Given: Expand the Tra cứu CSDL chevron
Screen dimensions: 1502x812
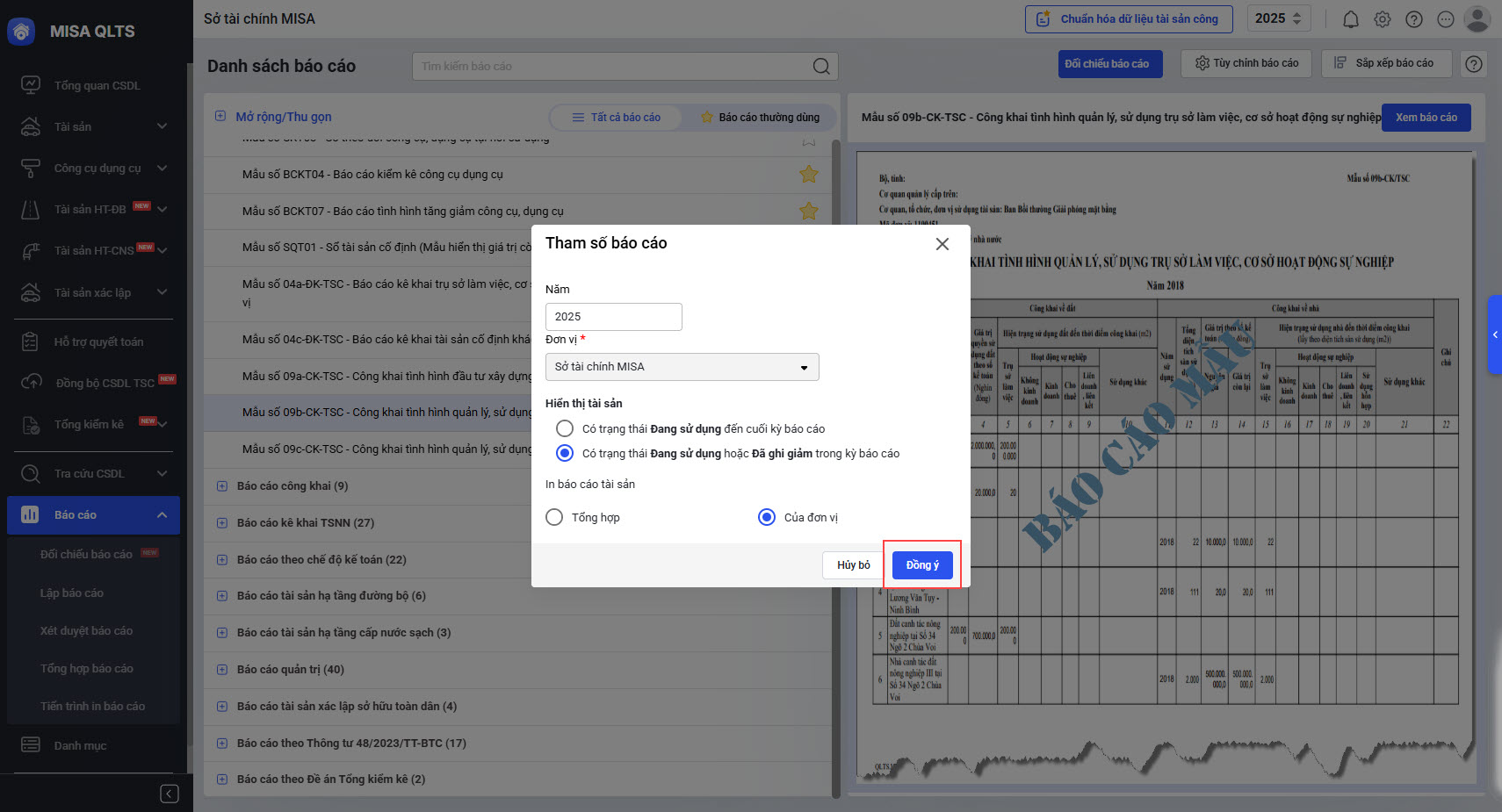Looking at the screenshot, I should (162, 473).
